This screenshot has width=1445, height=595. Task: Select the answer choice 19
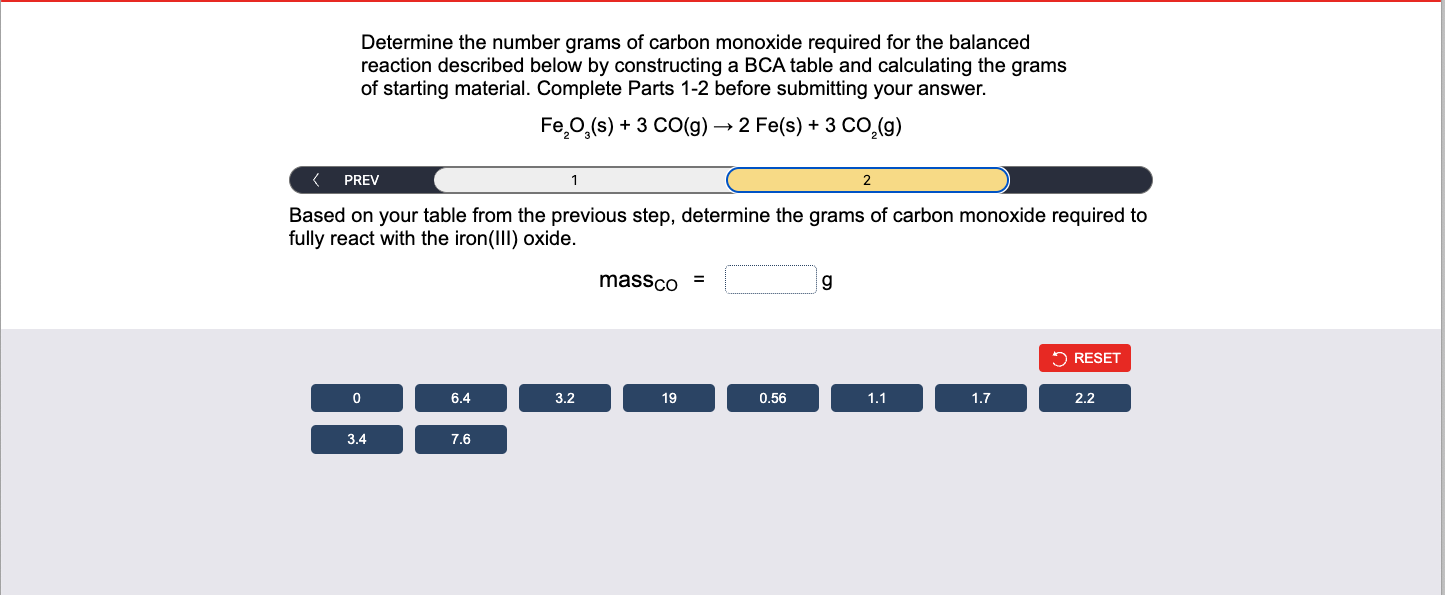coord(668,397)
